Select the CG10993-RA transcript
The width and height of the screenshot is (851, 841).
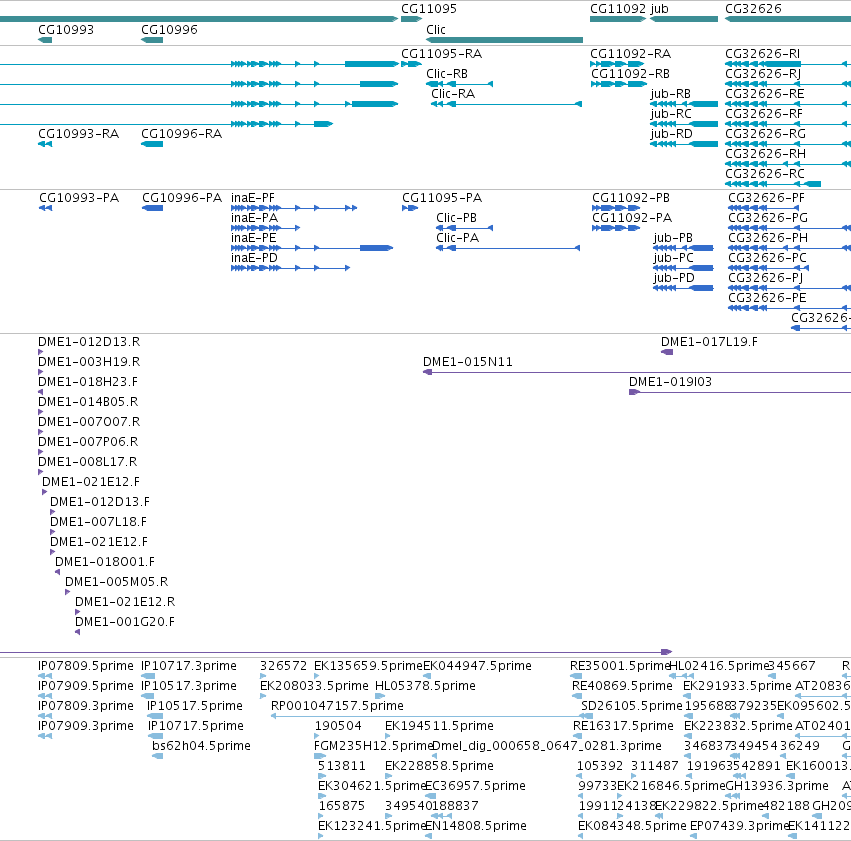click(x=45, y=144)
